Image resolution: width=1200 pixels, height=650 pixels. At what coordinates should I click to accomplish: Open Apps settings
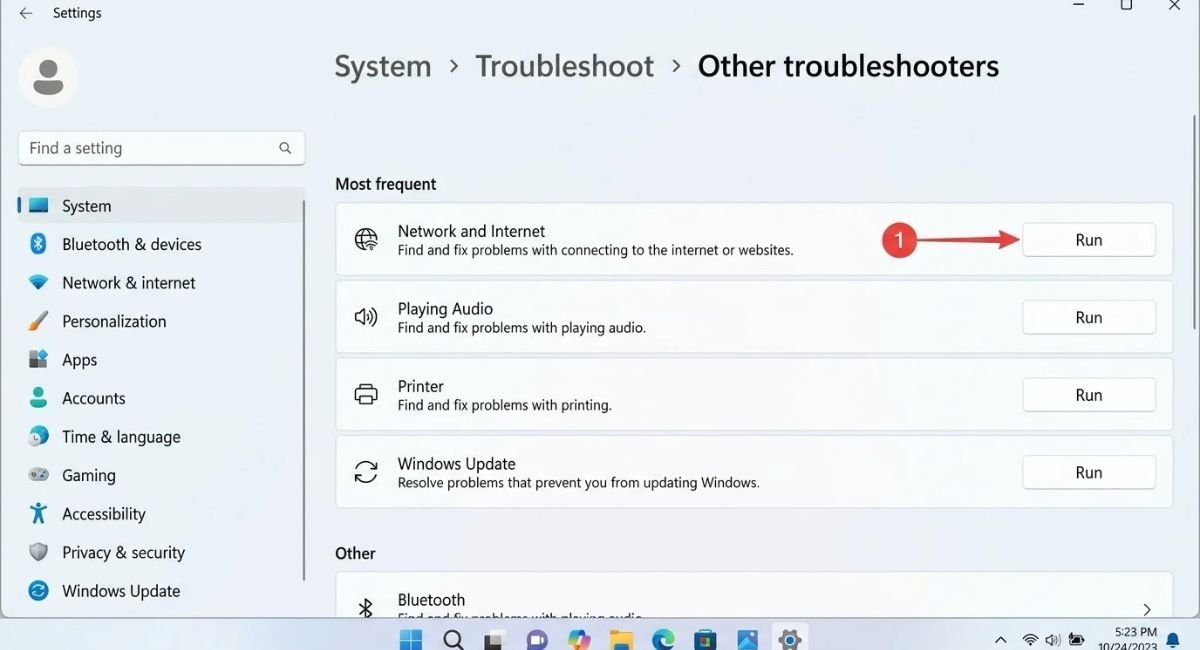click(x=161, y=360)
